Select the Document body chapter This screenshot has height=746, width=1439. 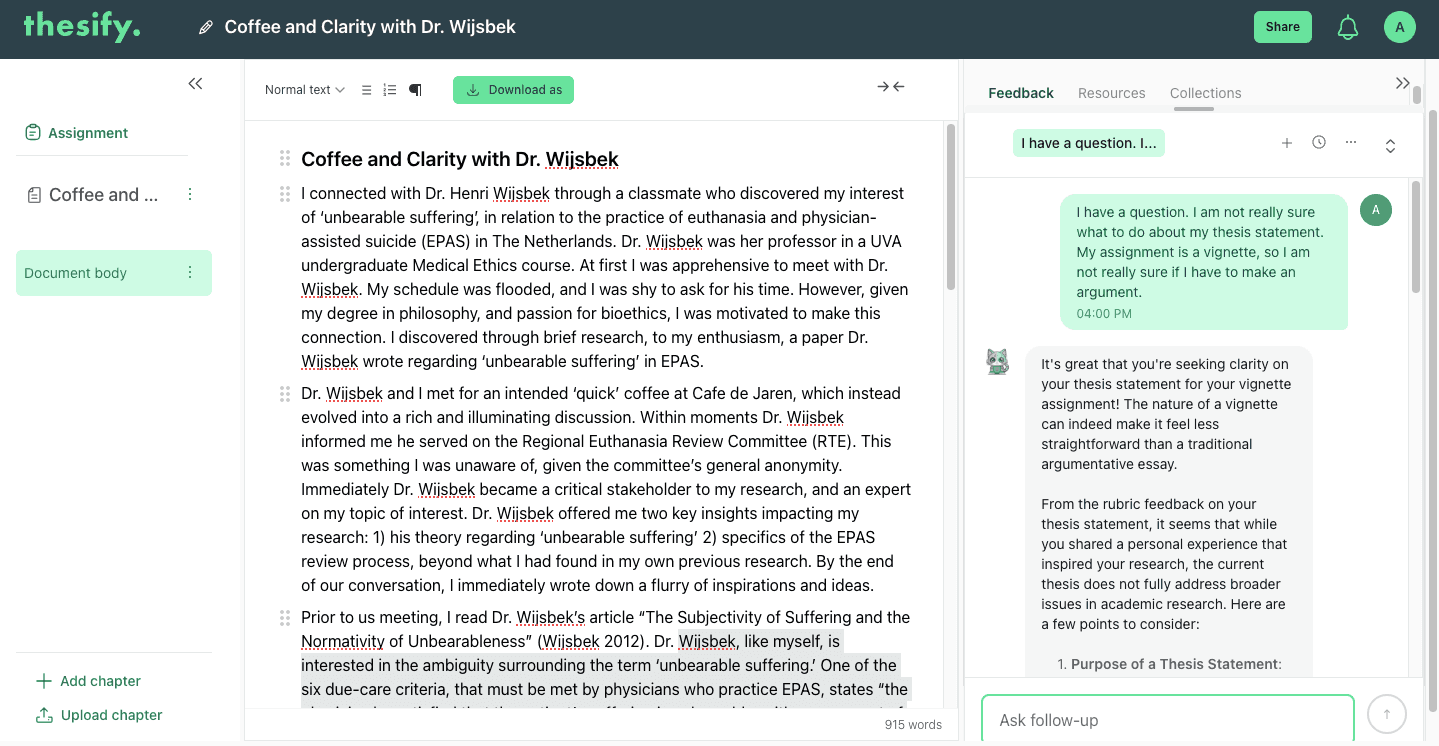coord(114,273)
